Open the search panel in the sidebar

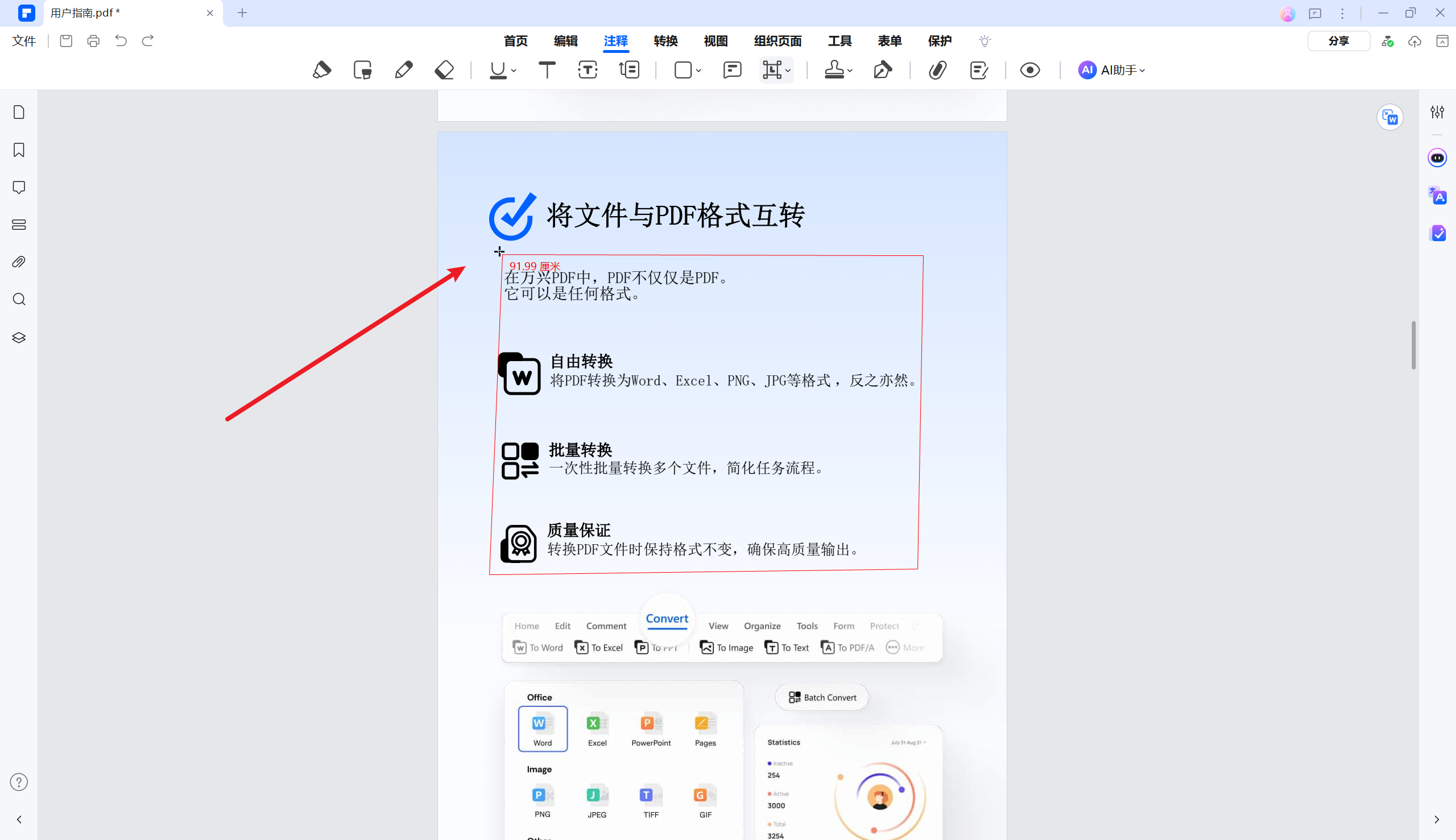(x=18, y=299)
